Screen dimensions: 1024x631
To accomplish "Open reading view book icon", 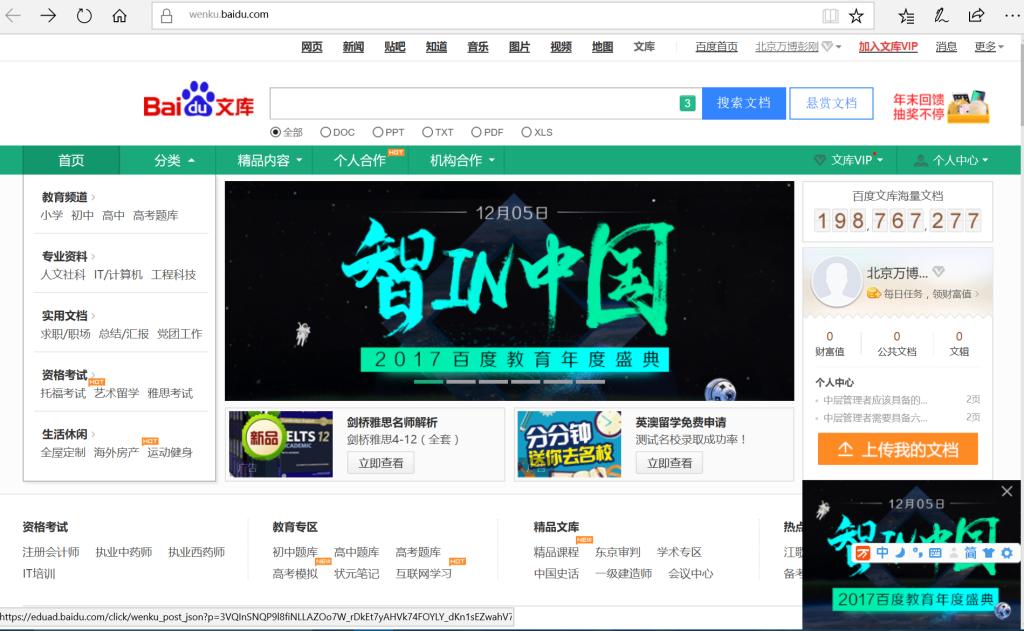I will [830, 15].
